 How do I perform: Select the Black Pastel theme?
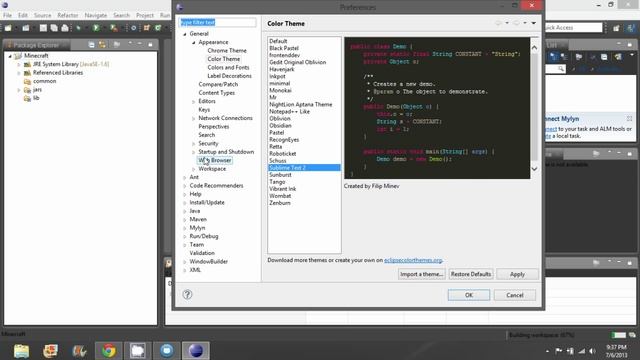click(x=284, y=48)
